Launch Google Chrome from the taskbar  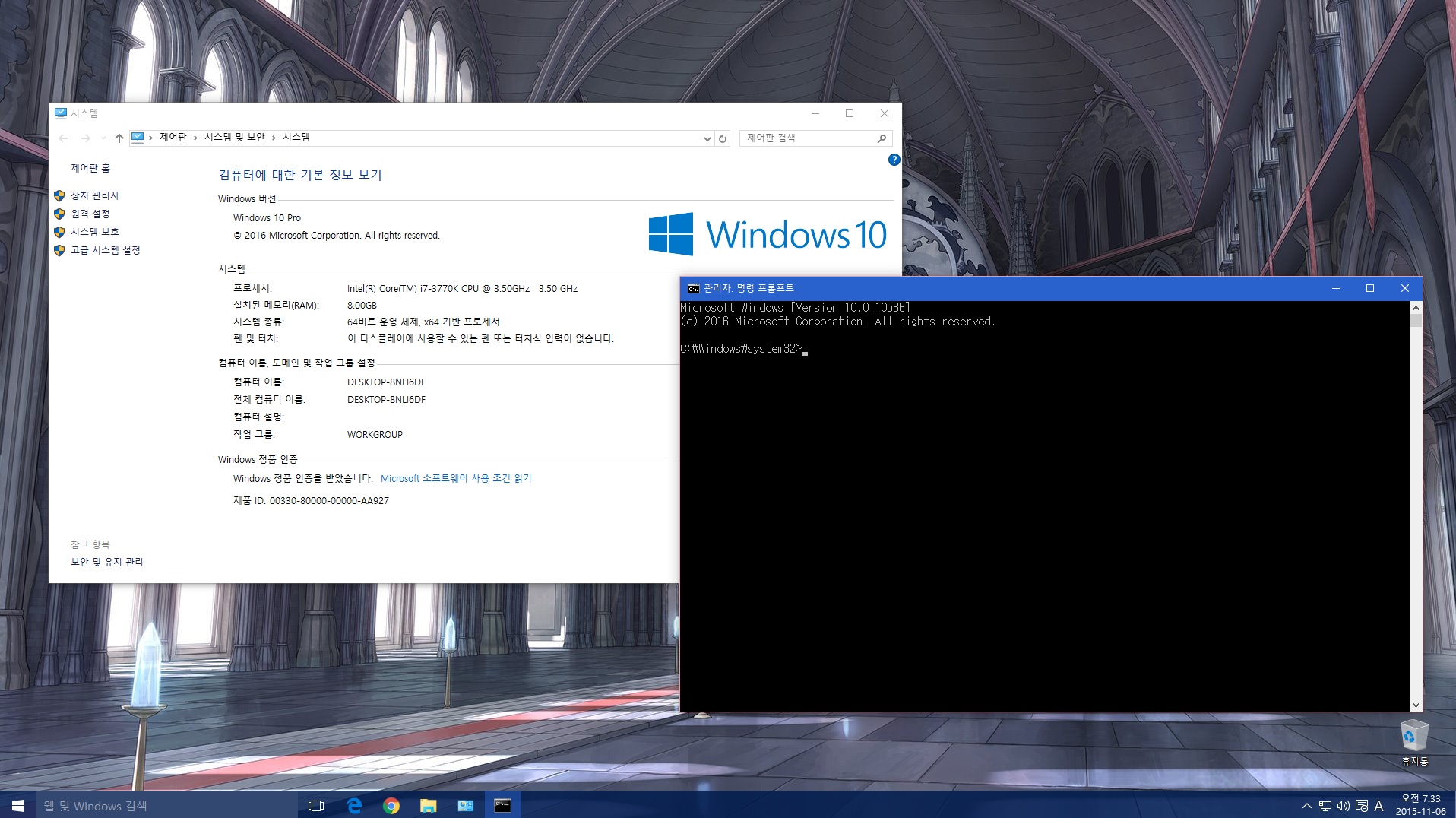pos(391,805)
